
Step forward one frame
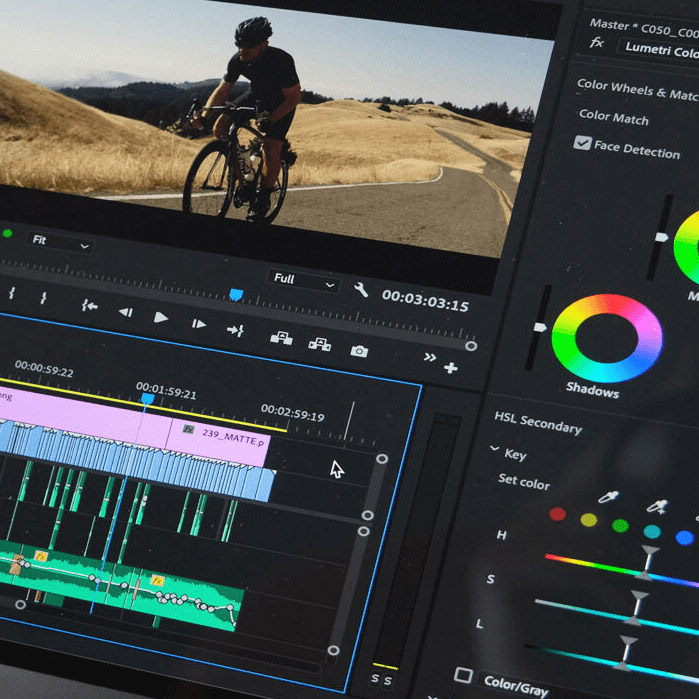pos(198,324)
